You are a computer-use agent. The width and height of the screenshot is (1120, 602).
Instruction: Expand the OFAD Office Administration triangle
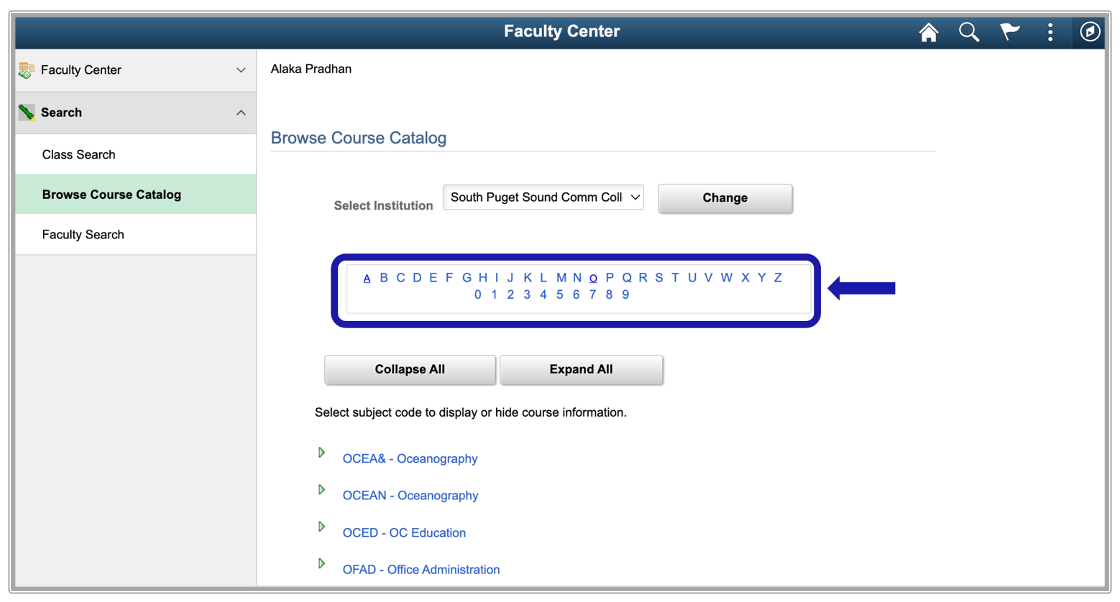tap(321, 564)
